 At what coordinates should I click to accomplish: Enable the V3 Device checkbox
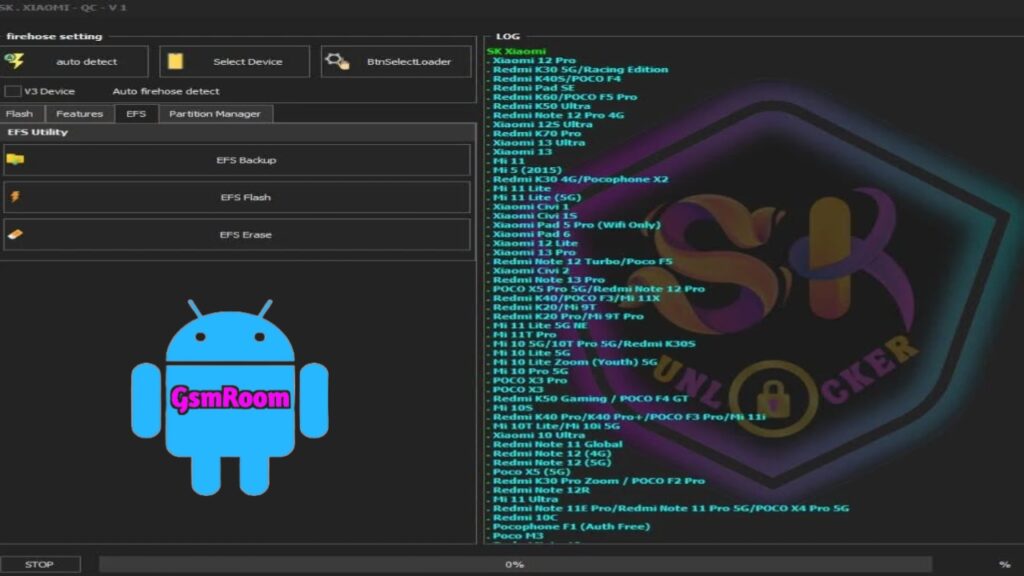click(13, 91)
